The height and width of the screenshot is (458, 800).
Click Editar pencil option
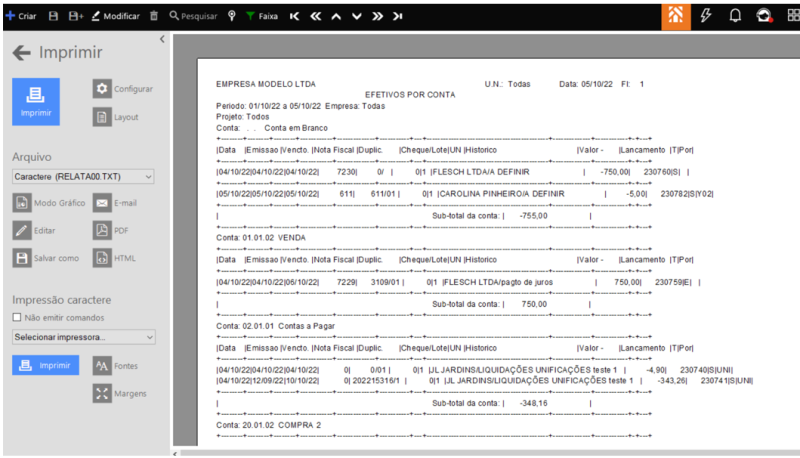tap(34, 231)
